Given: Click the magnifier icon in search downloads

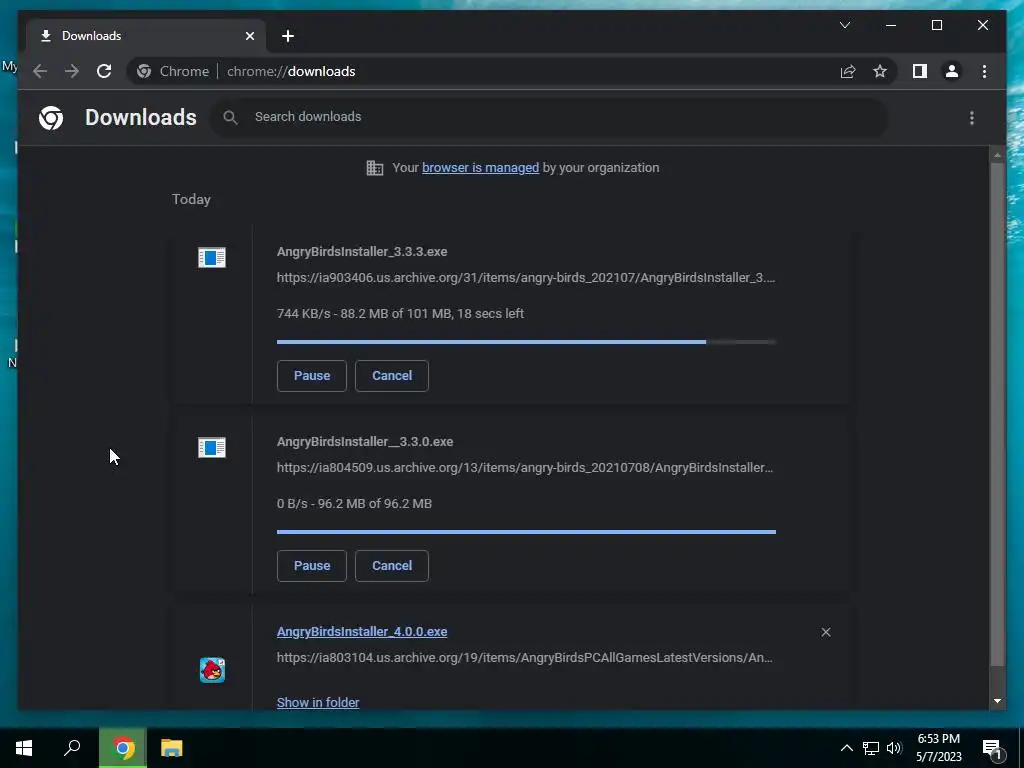Looking at the screenshot, I should [230, 118].
